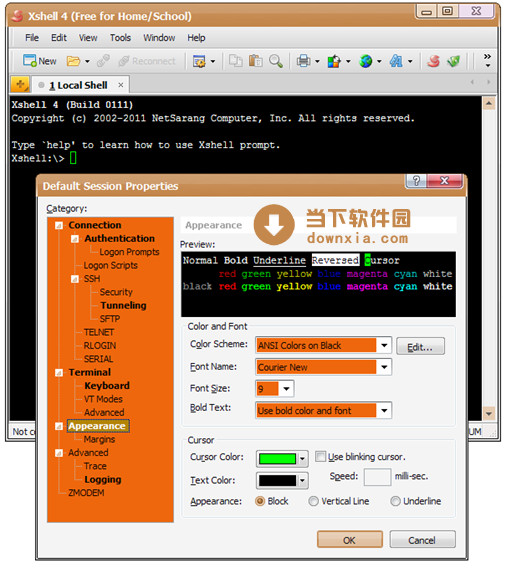
Task: Select Security under SSH
Action: point(116,292)
